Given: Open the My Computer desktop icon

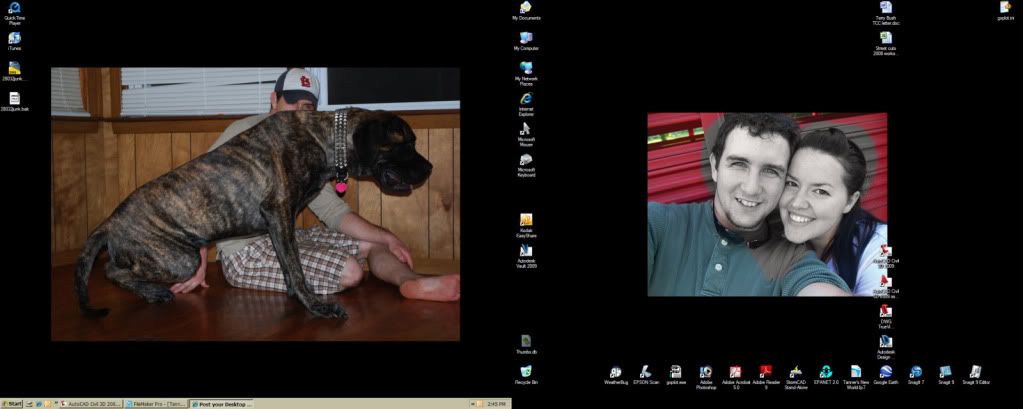Looking at the screenshot, I should pyautogui.click(x=526, y=40).
